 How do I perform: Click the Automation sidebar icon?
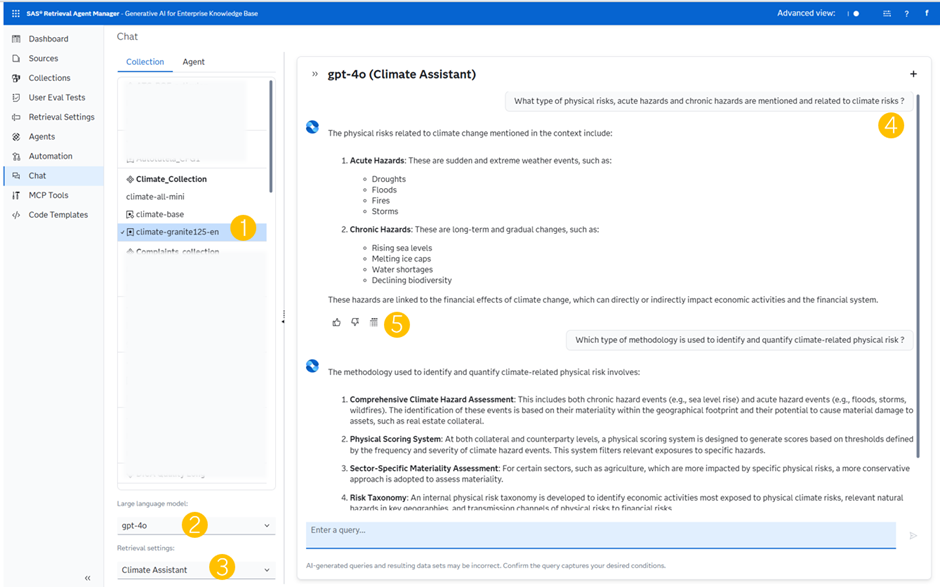(x=16, y=156)
